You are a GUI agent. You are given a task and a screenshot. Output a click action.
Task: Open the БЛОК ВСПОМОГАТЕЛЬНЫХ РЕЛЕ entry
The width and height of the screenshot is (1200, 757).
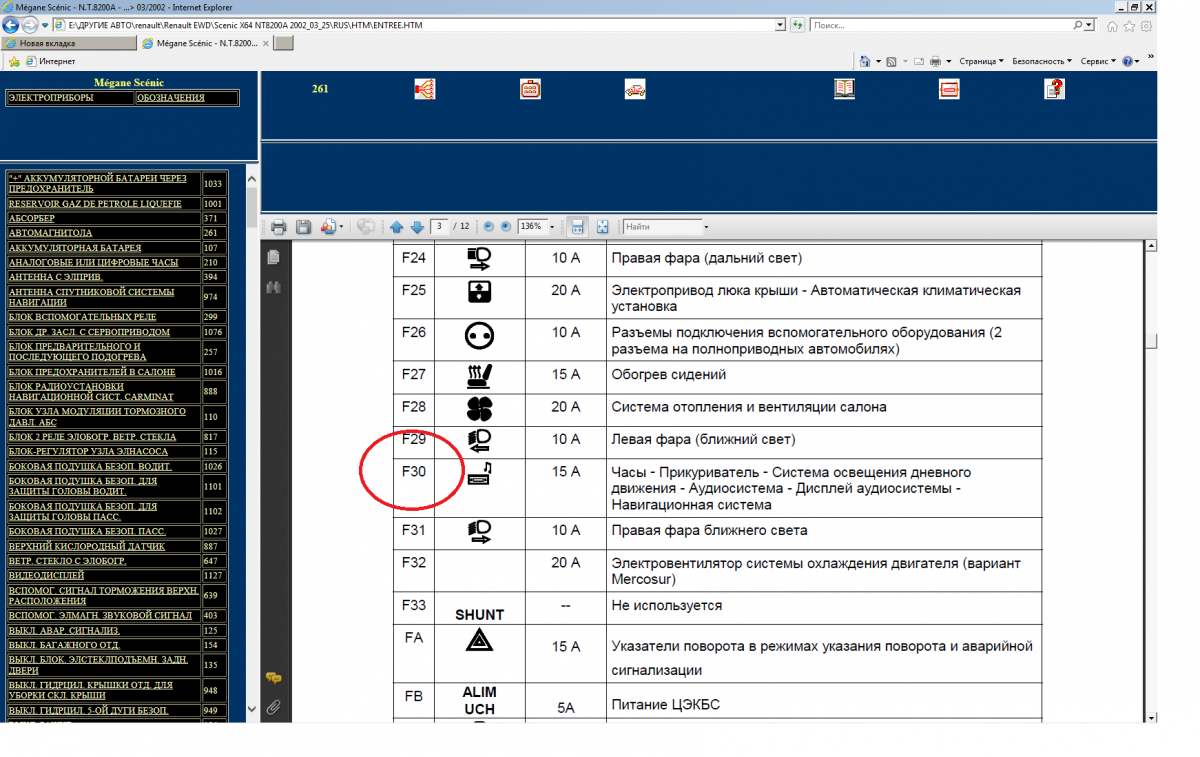(82, 317)
